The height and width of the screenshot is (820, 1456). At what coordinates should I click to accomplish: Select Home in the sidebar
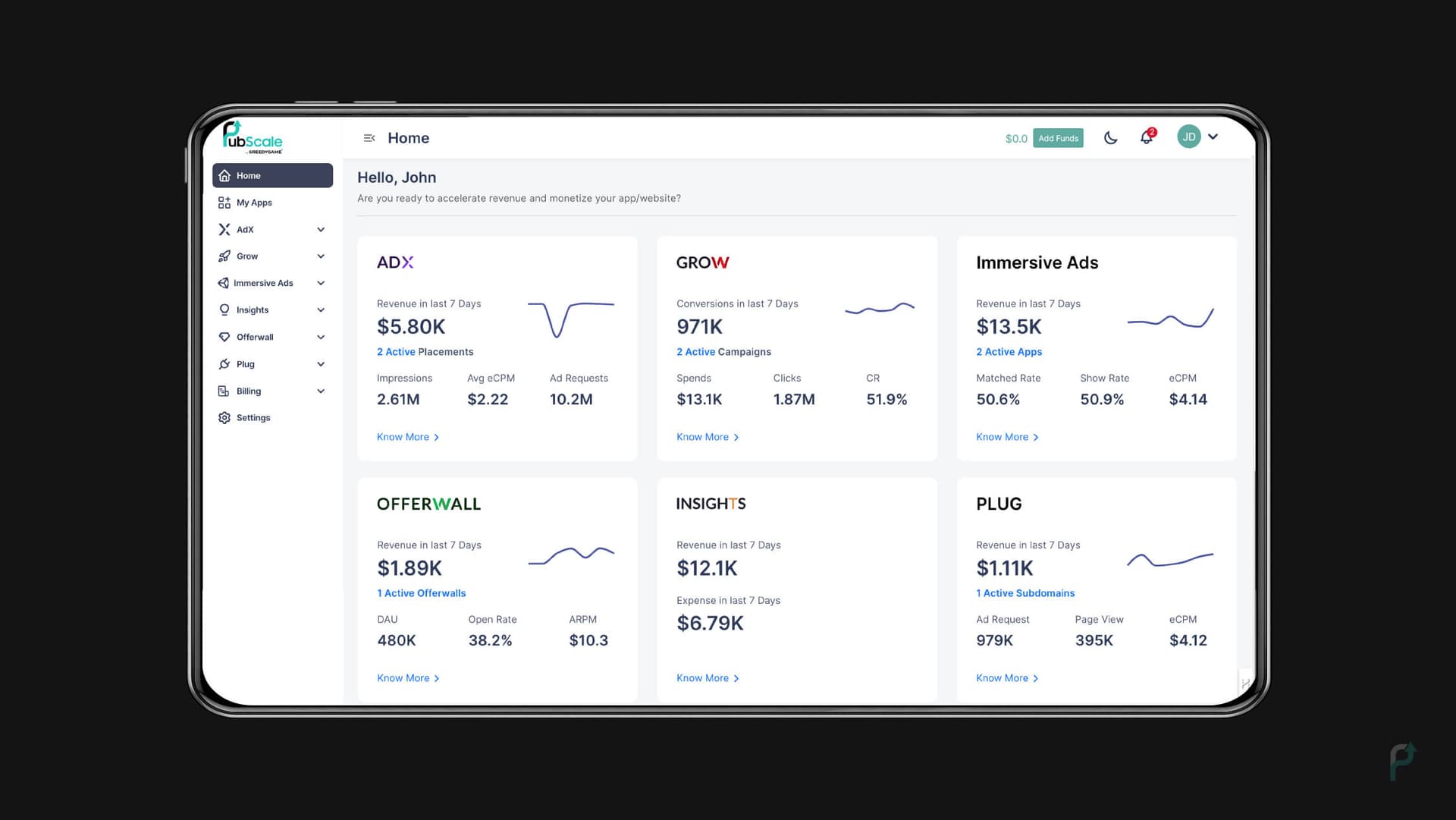coord(272,175)
